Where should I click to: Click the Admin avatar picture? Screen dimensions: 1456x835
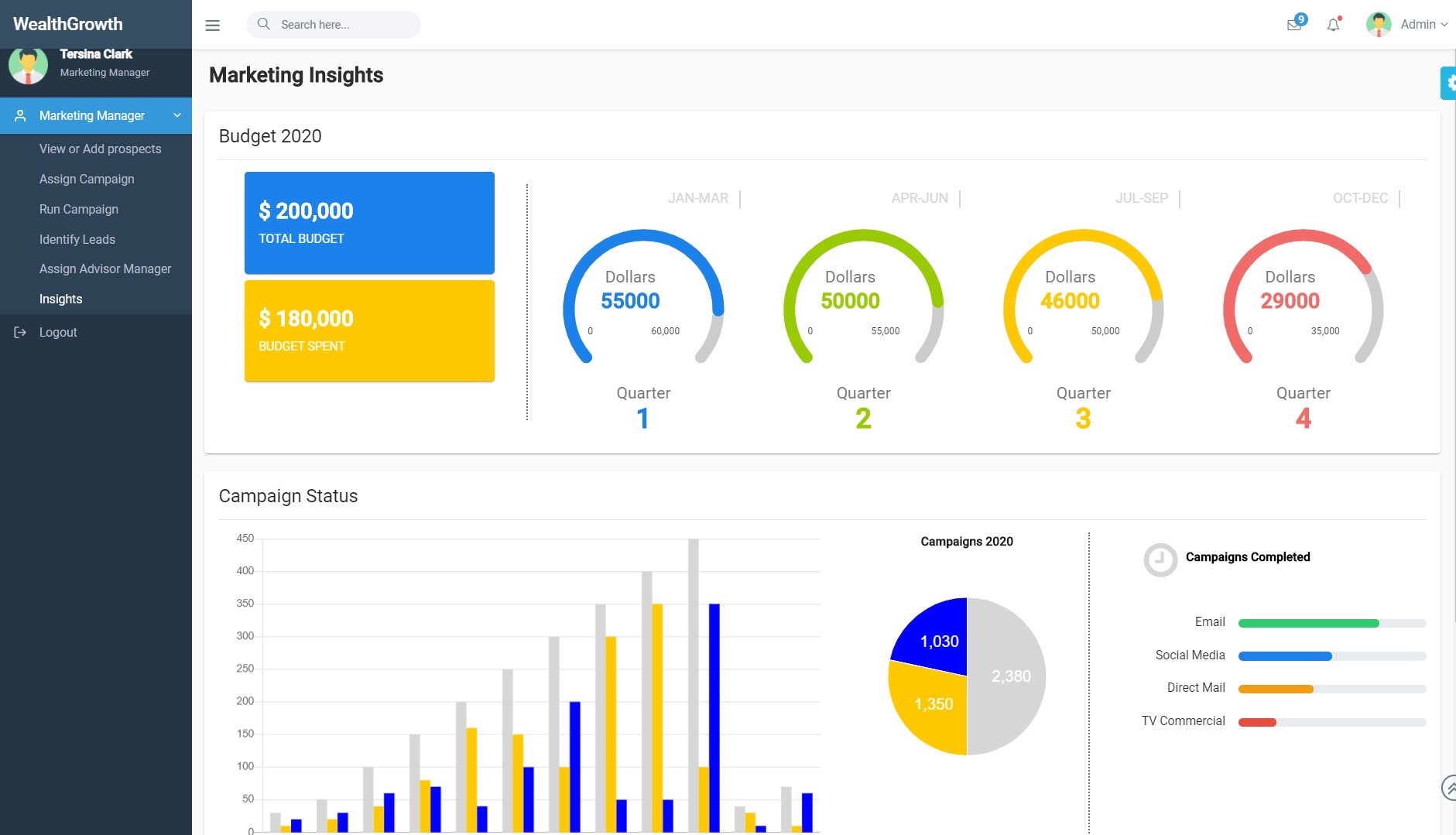(1379, 25)
